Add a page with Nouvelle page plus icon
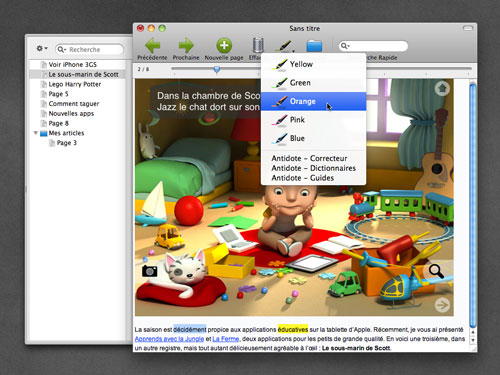This screenshot has height=375, width=500. [x=224, y=45]
